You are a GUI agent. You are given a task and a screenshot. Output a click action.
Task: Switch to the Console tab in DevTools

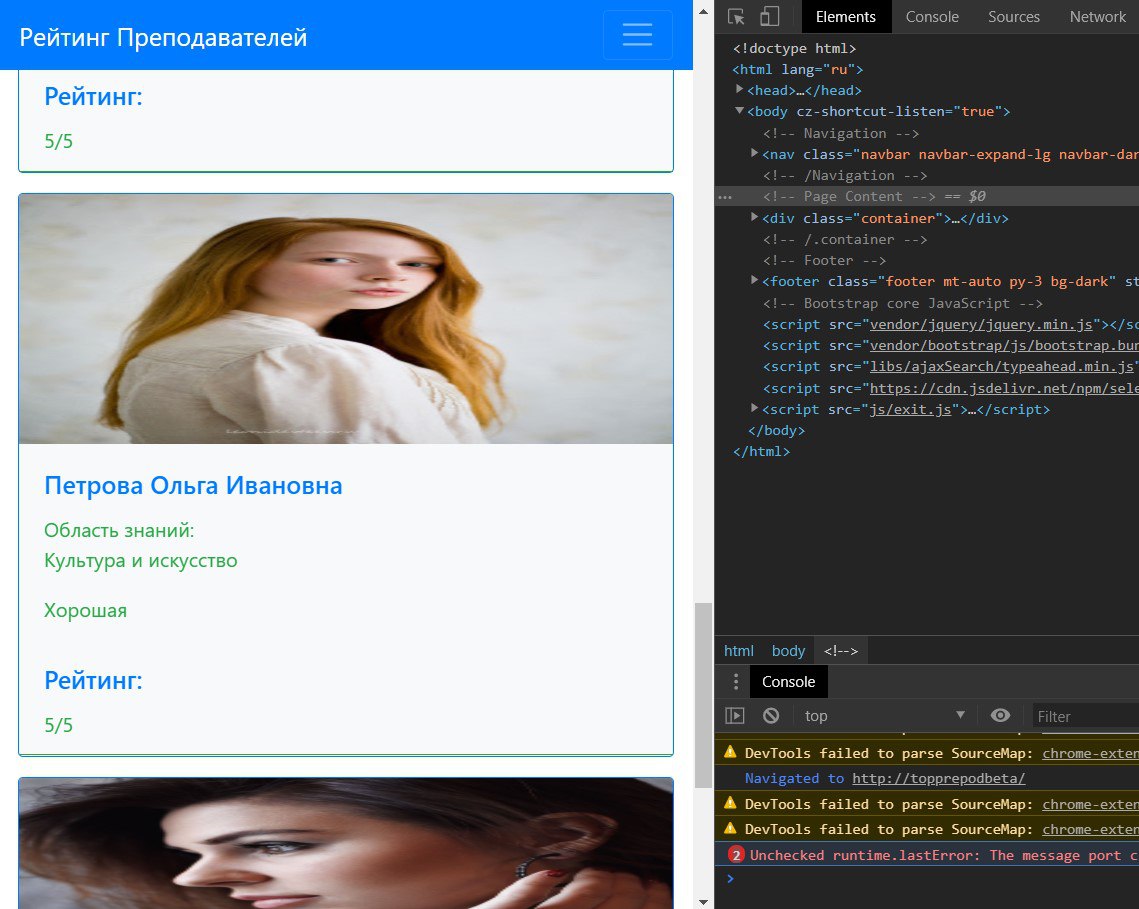click(932, 17)
